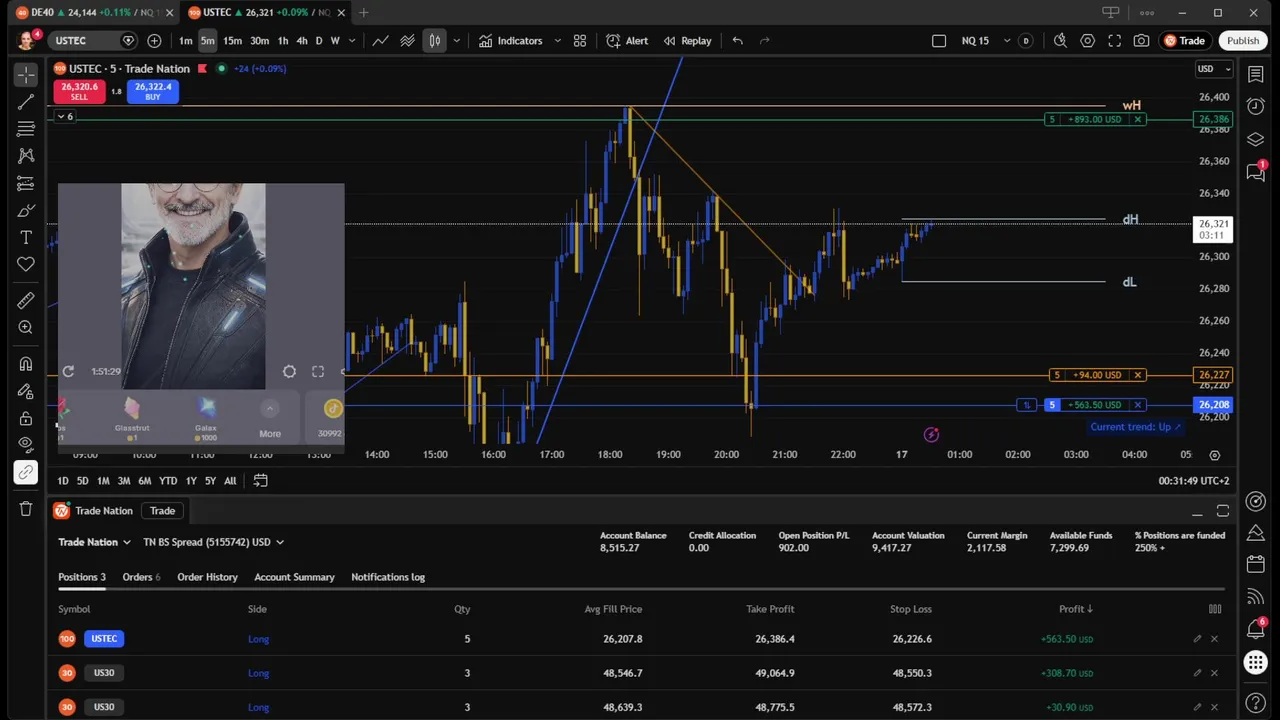Open the layout select square icon

click(938, 41)
